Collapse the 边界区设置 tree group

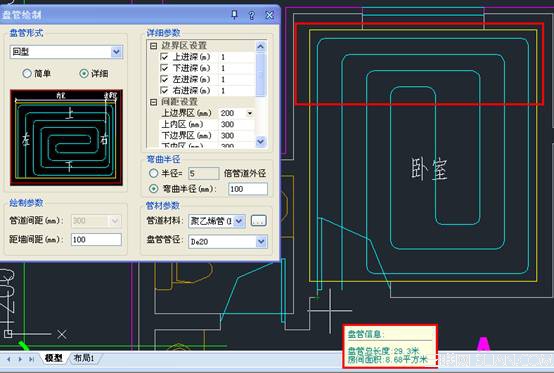[153, 46]
